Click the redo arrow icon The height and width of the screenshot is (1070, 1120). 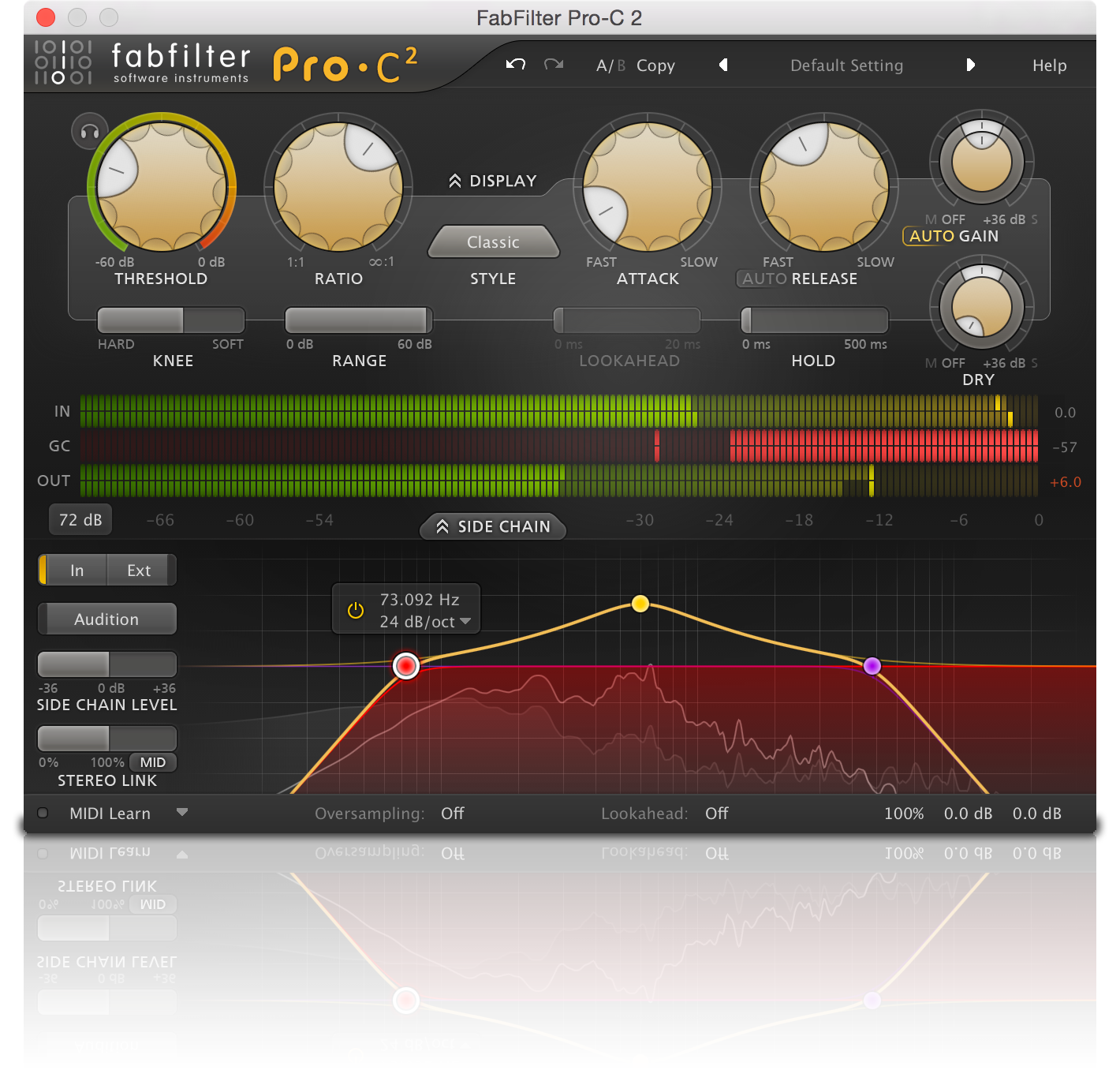coord(554,65)
